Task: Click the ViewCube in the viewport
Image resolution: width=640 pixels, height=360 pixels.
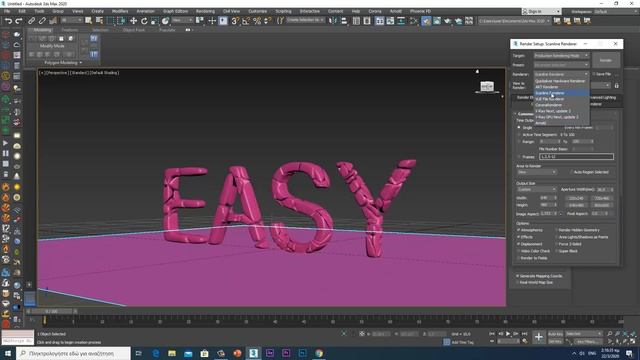Action: point(487,87)
